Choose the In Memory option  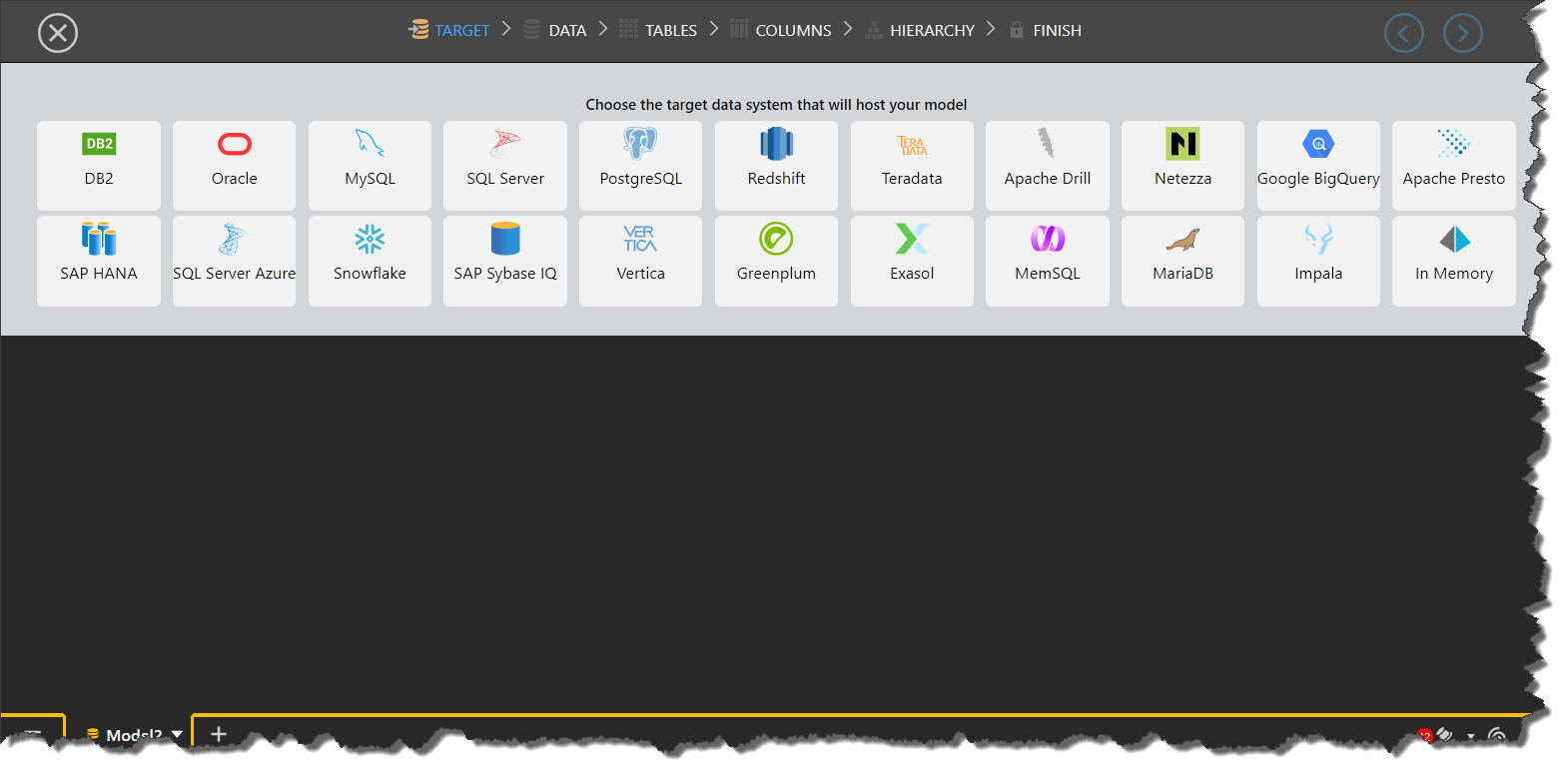point(1453,260)
